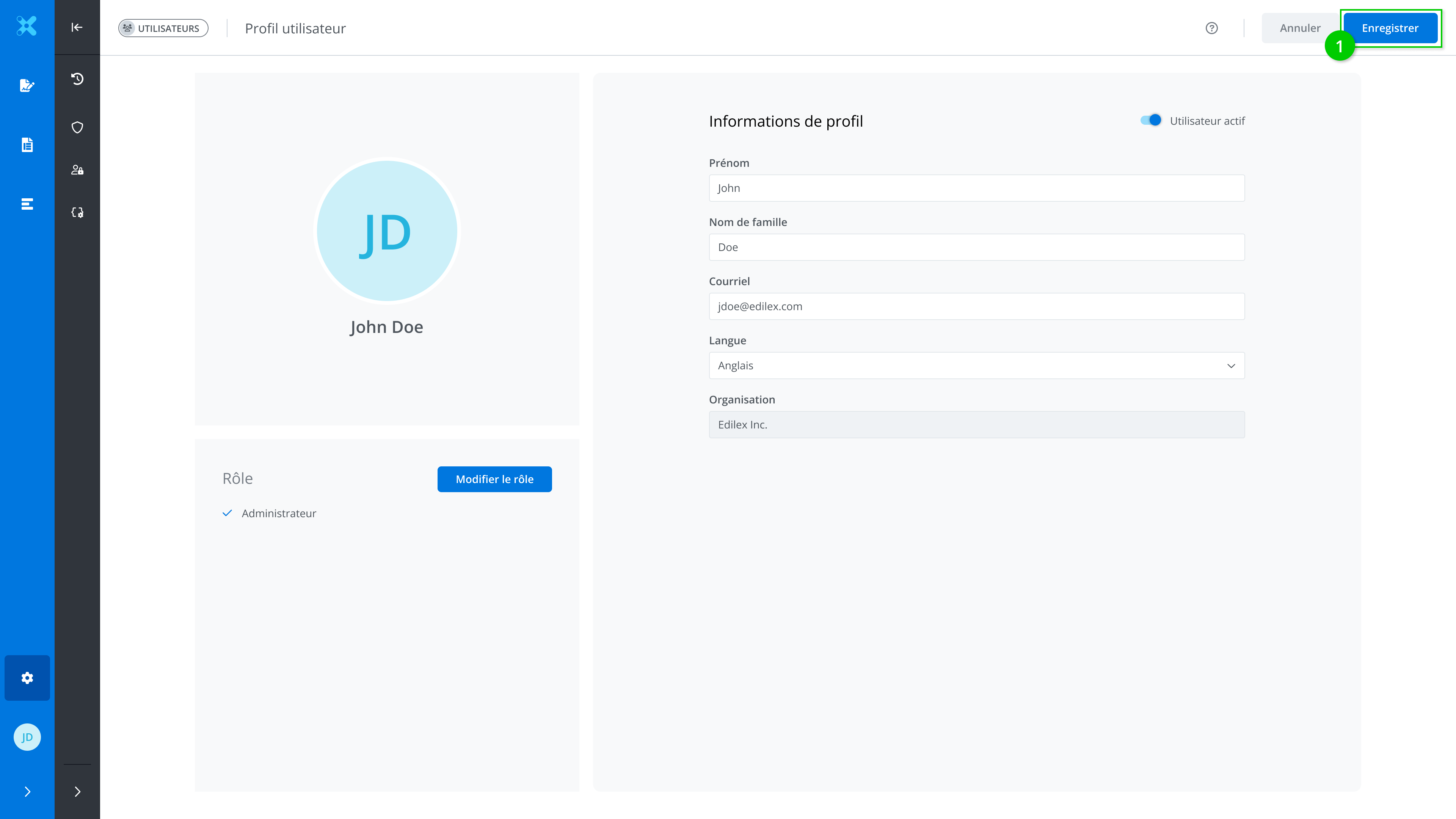Screen dimensions: 1456x819
Task: Open the document signing pen icon
Action: [x=27, y=85]
